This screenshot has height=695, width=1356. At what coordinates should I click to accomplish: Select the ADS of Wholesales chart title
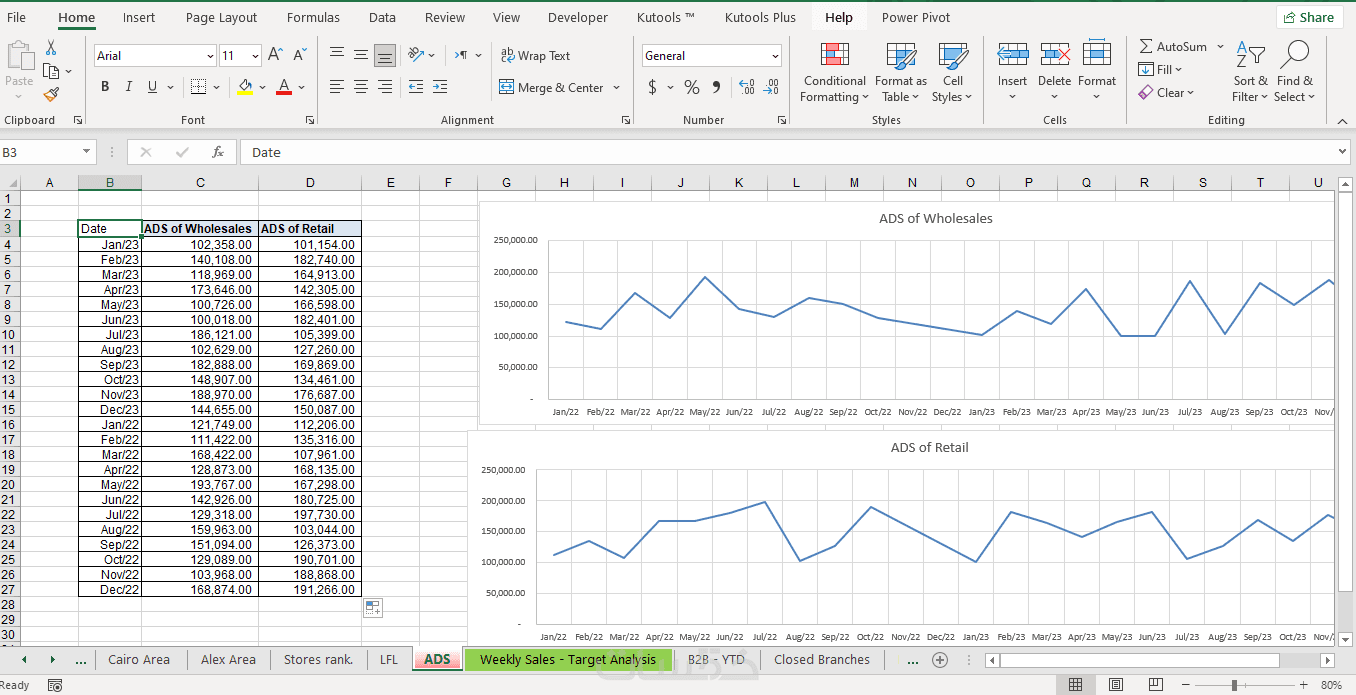click(x=935, y=218)
